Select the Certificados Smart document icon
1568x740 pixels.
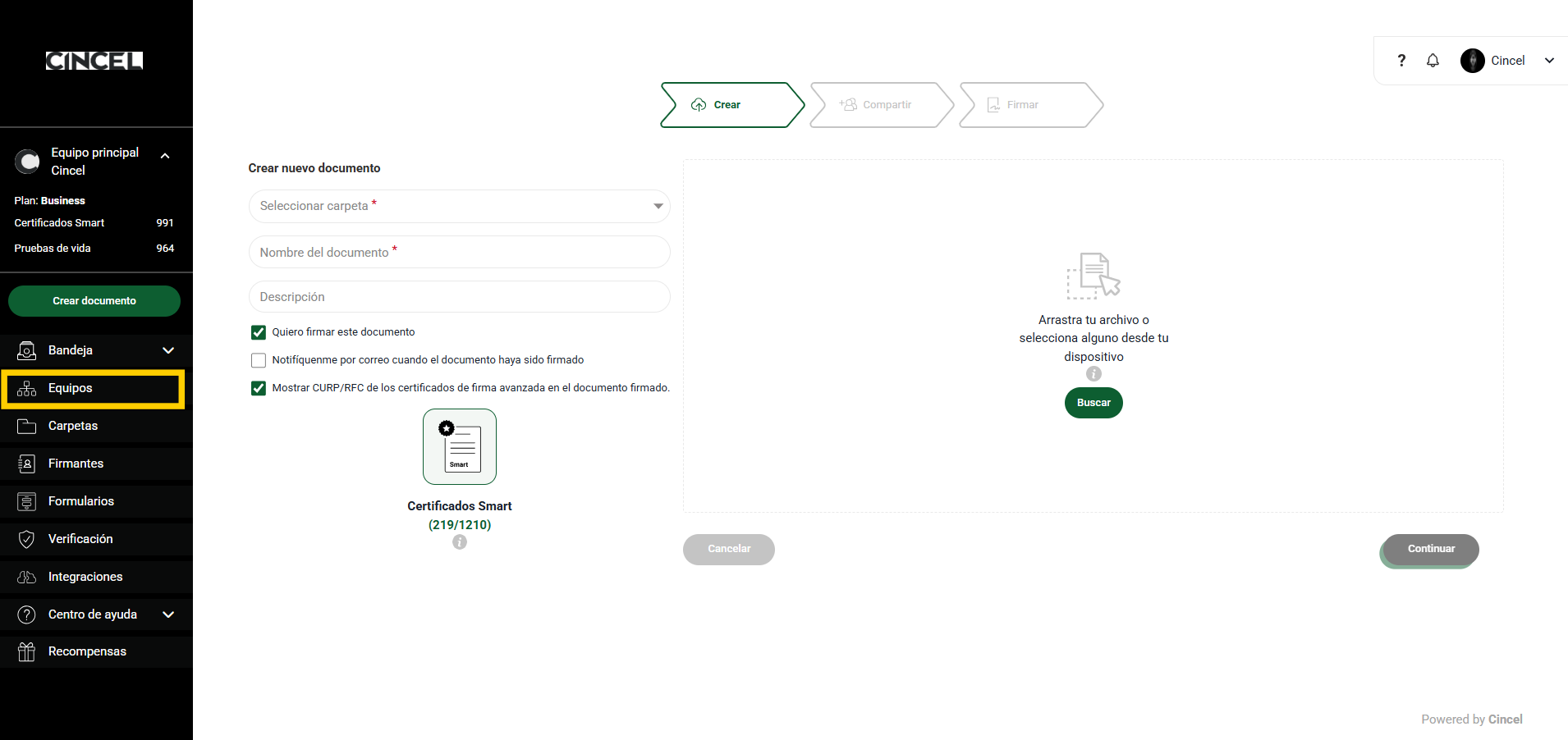(x=460, y=447)
